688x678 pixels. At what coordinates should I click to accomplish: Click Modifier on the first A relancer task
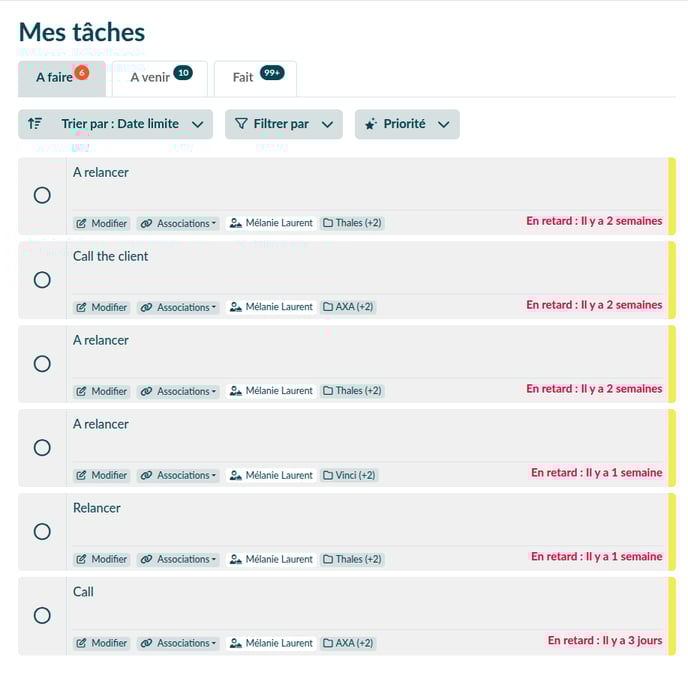[102, 223]
